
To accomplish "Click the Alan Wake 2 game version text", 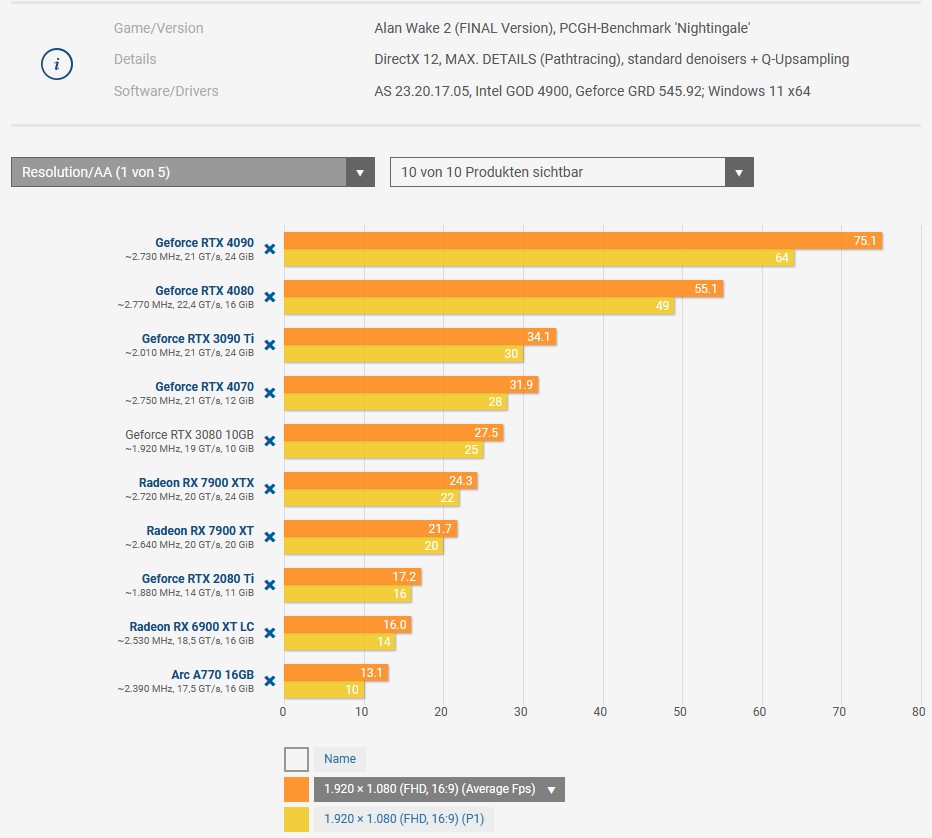I will pyautogui.click(x=562, y=28).
